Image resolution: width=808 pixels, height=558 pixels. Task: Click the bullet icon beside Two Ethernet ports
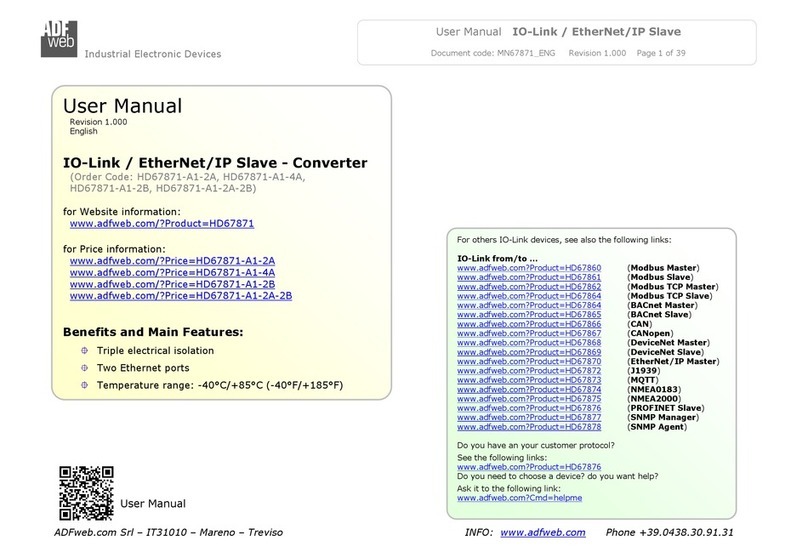coord(85,368)
